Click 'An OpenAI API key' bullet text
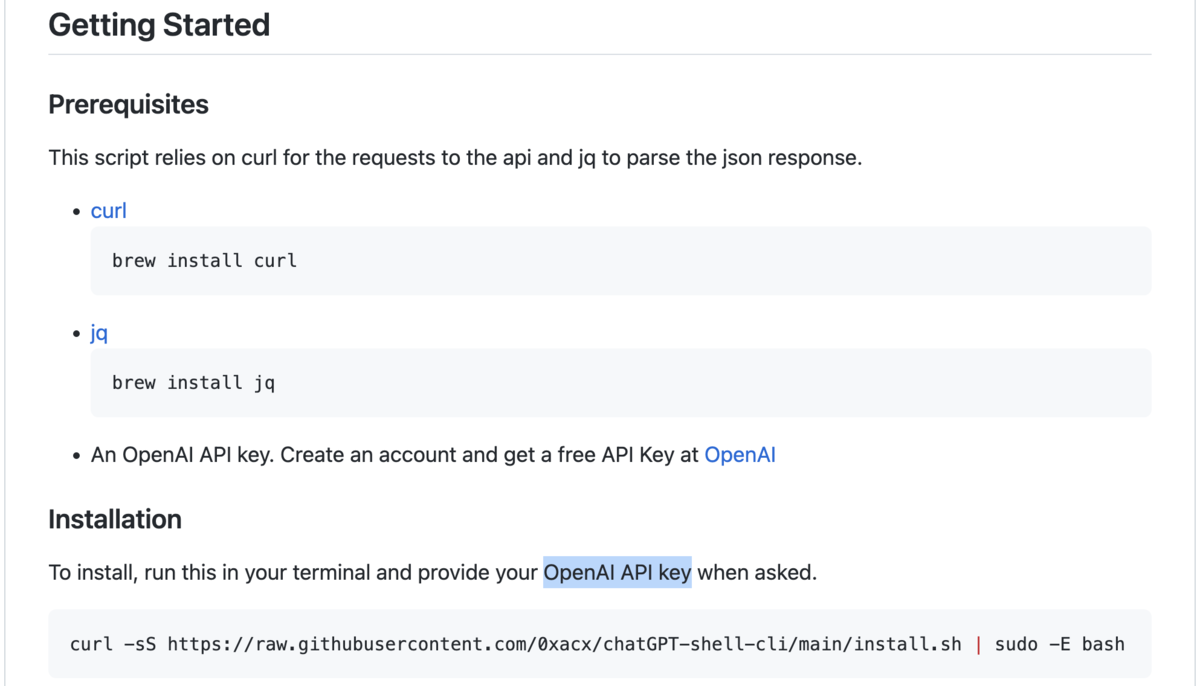The width and height of the screenshot is (1200, 686). pyautogui.click(x=182, y=455)
